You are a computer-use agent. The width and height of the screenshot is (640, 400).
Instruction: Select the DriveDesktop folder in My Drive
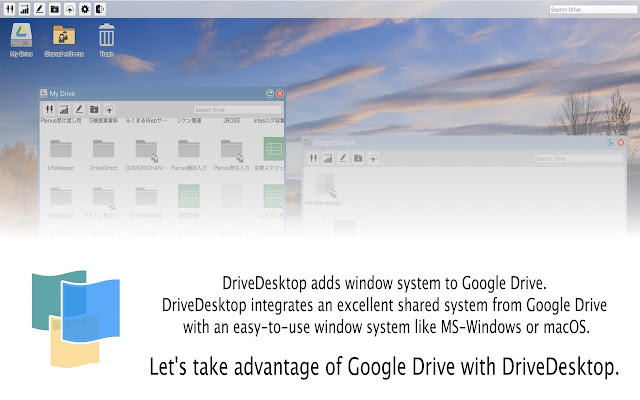146,202
